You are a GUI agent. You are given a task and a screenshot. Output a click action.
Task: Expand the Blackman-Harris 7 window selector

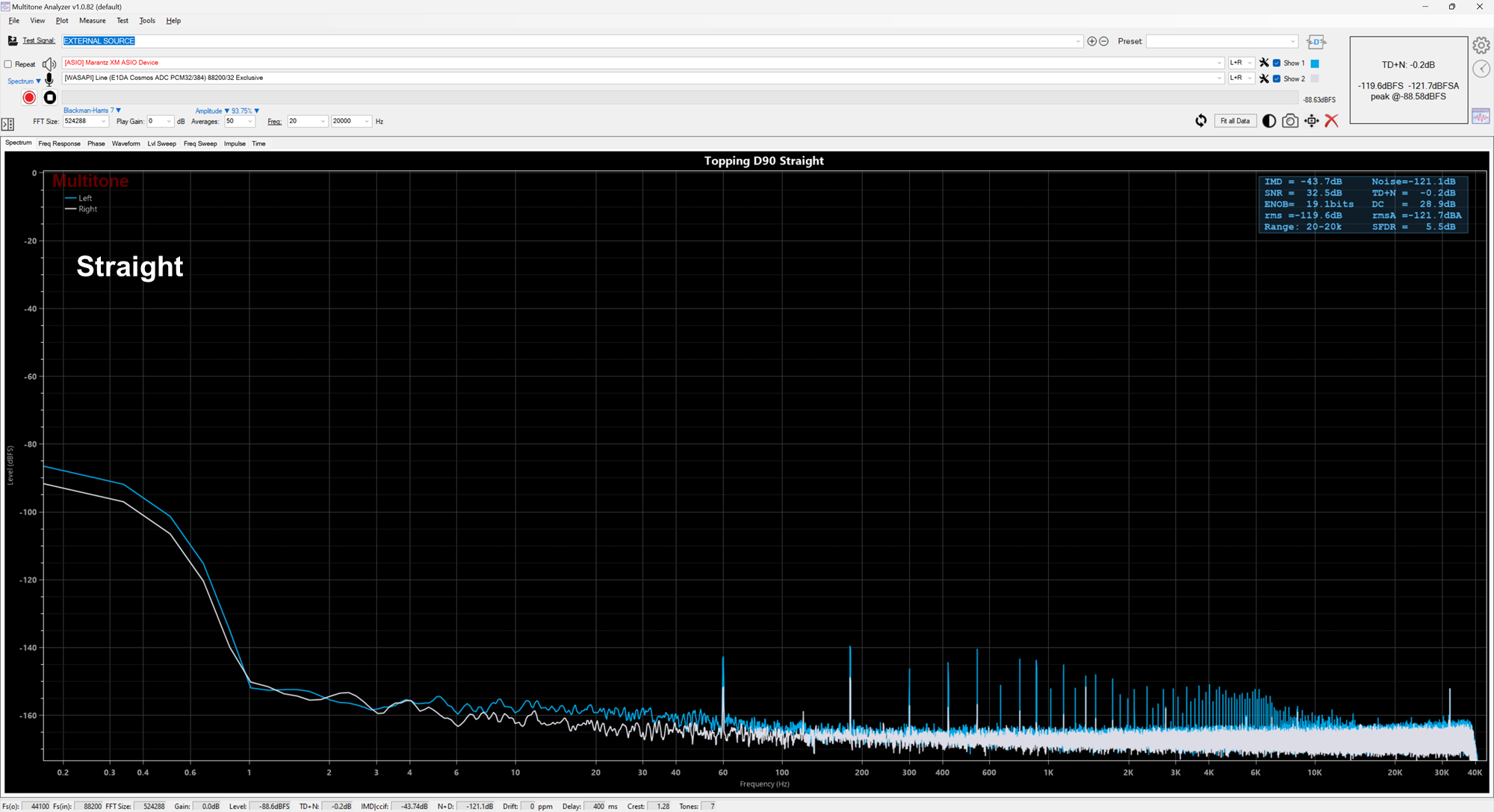92,111
